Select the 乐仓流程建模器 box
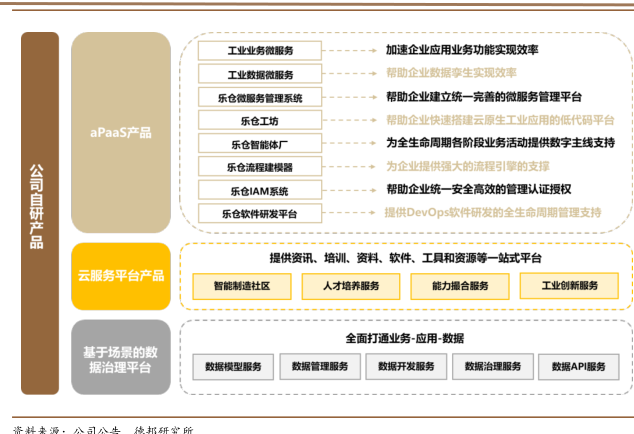Viewport: 634px width, 434px height. pos(259,166)
